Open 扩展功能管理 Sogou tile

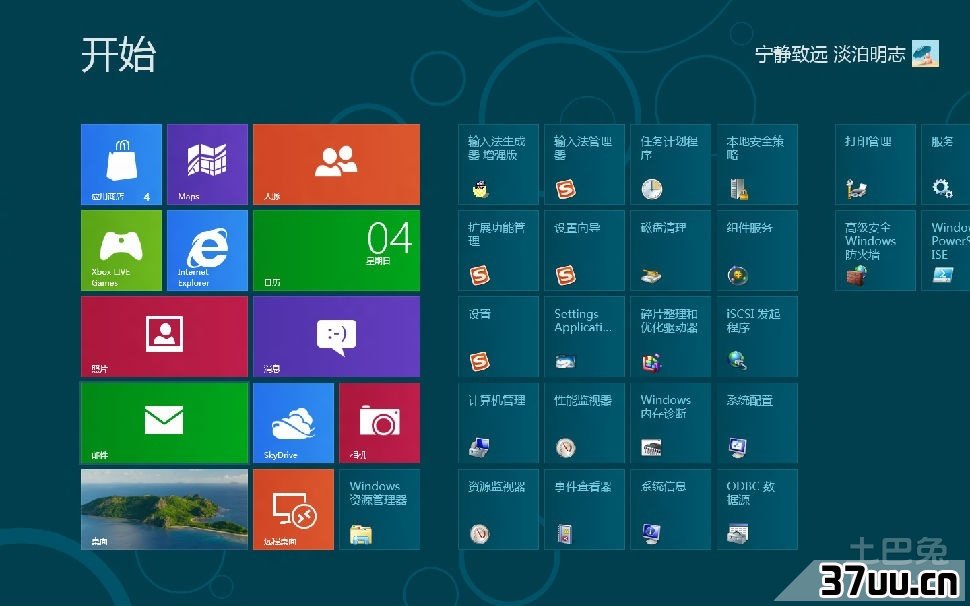(498, 250)
